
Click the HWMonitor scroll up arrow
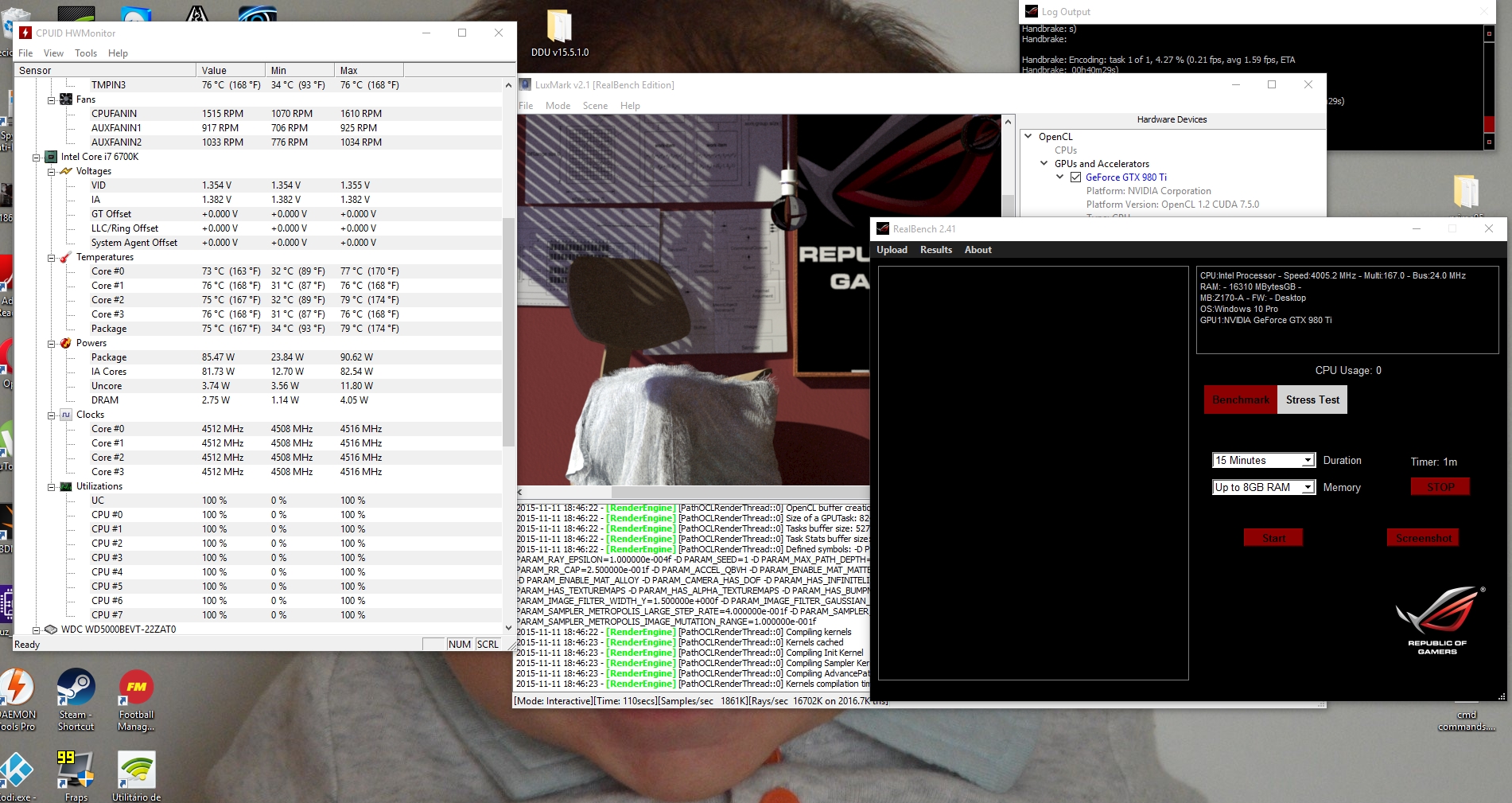(x=509, y=85)
